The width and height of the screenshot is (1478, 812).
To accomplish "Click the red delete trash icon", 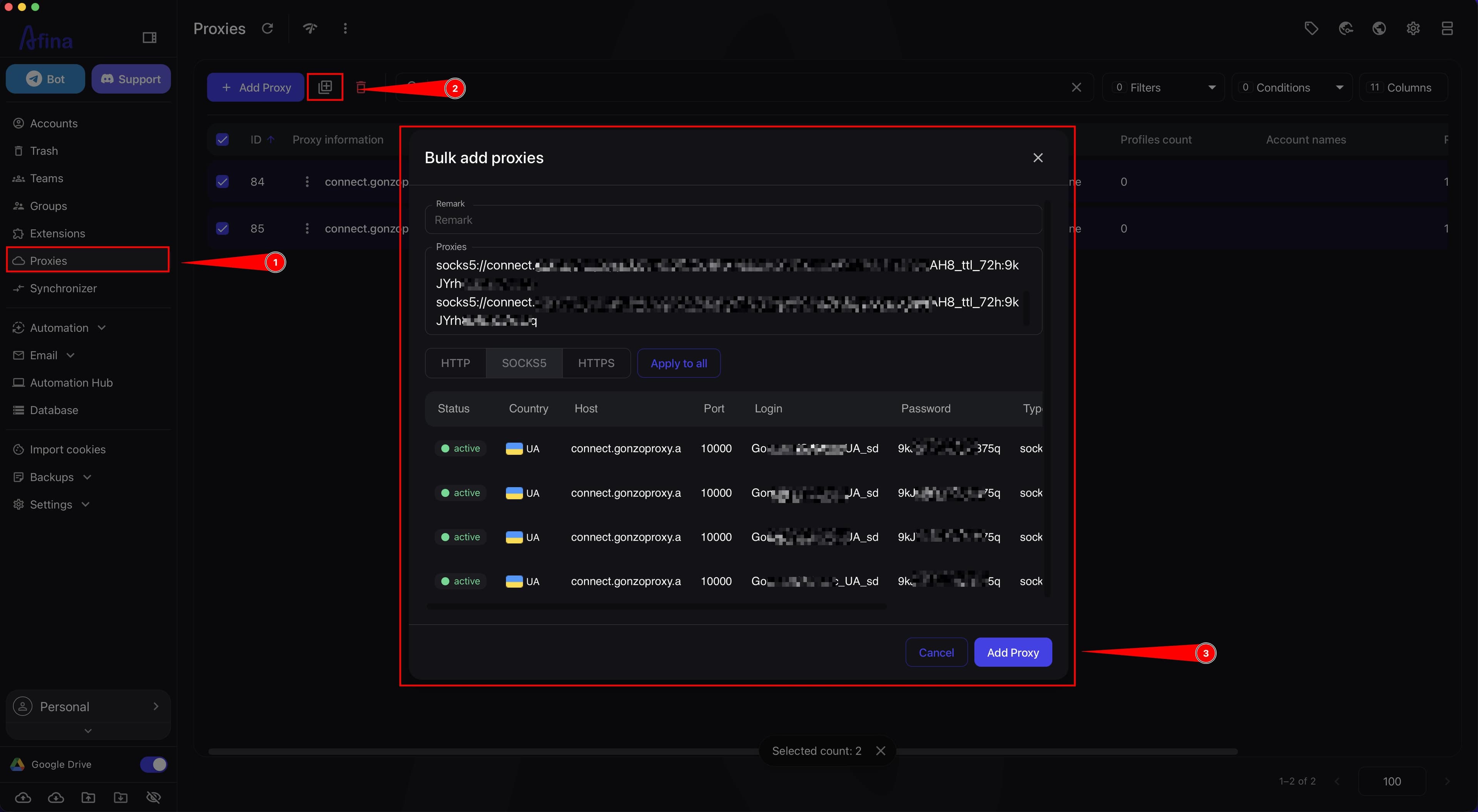I will 361,87.
